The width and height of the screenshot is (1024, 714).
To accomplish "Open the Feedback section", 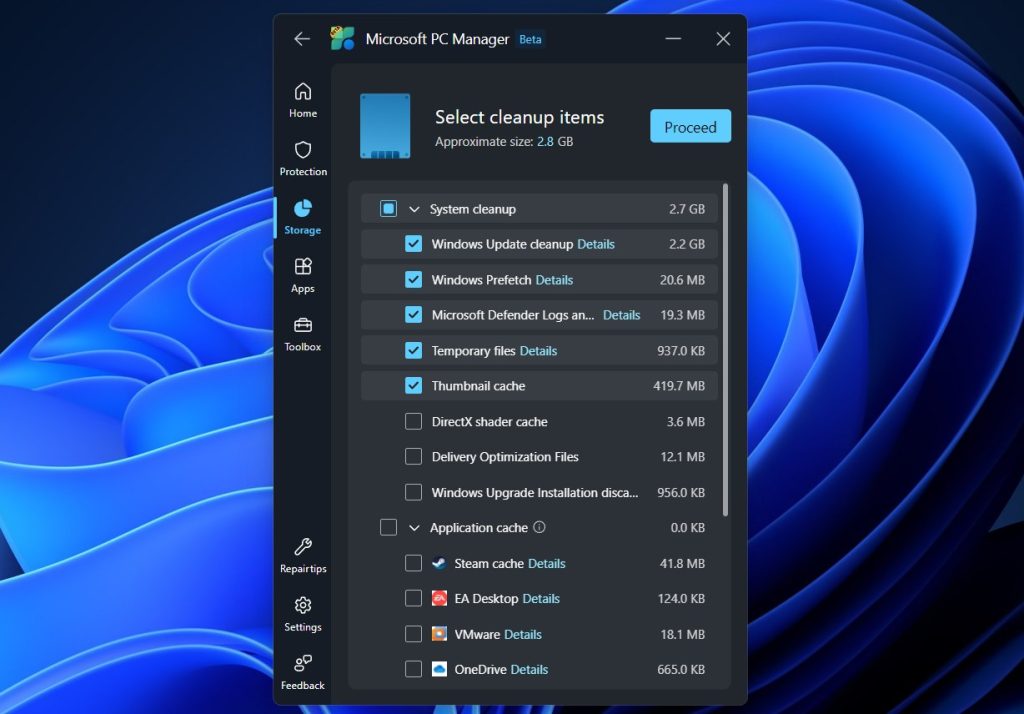I will click(x=303, y=669).
